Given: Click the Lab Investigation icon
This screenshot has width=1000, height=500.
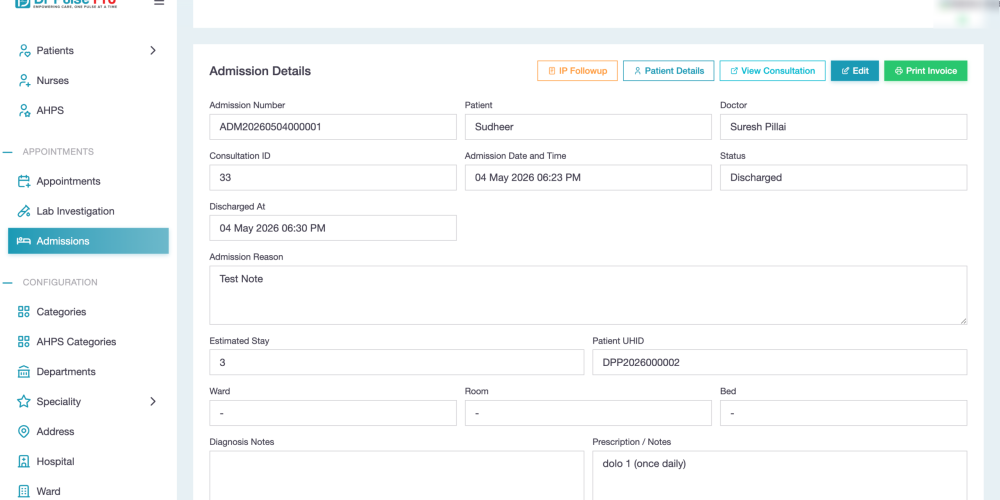Looking at the screenshot, I should tap(24, 211).
